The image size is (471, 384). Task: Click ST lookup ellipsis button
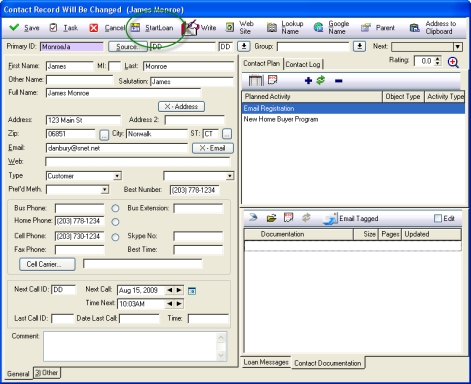(227, 134)
